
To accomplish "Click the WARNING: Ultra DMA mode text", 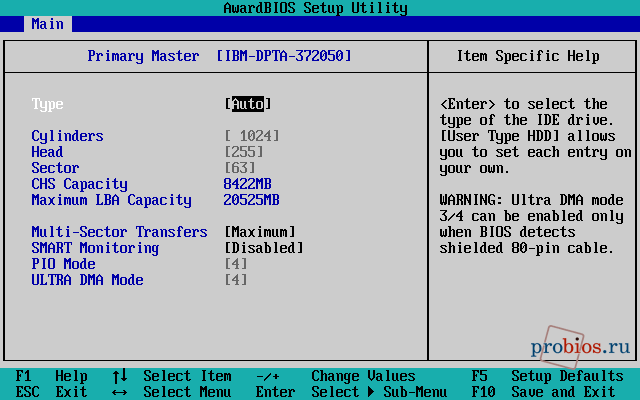I will (531, 200).
